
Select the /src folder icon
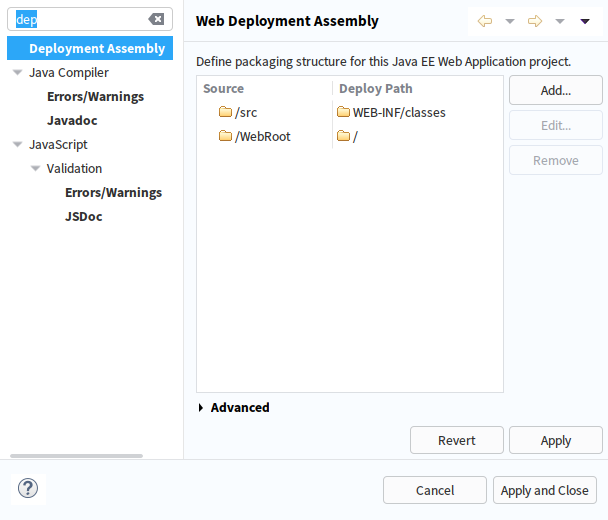[x=225, y=112]
